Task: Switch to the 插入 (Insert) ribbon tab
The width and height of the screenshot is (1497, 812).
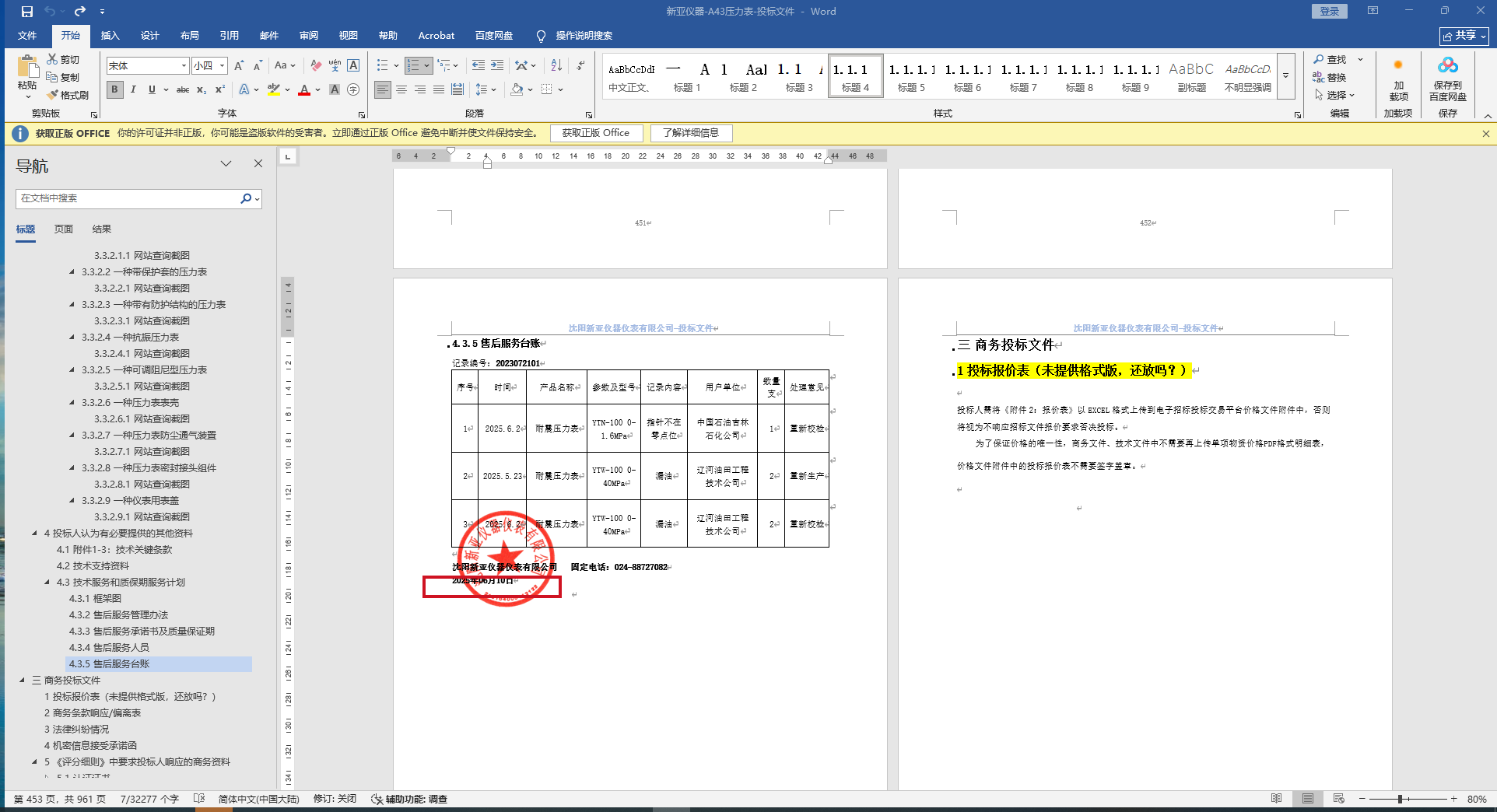Action: (110, 36)
